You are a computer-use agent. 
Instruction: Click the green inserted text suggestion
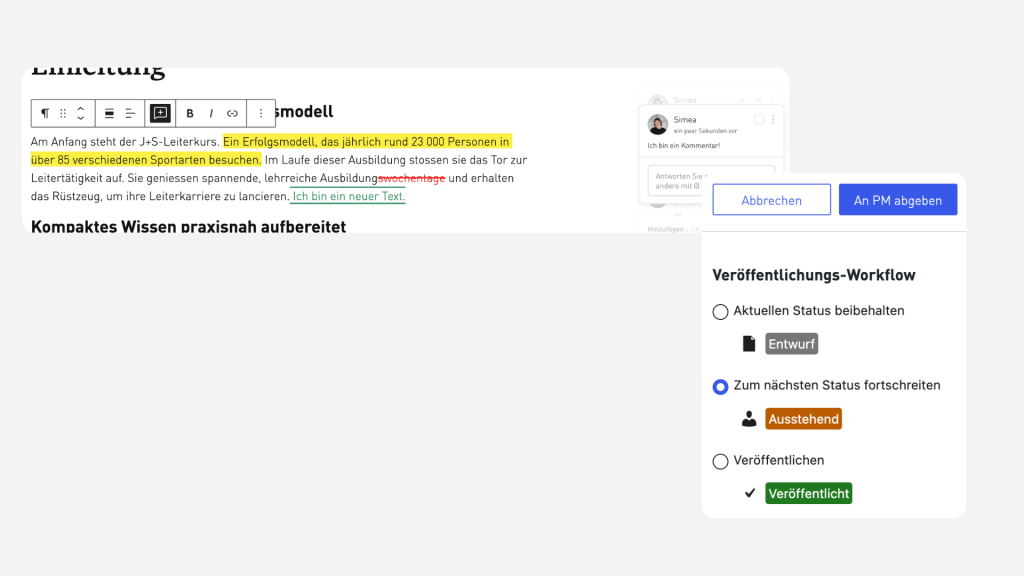349,196
